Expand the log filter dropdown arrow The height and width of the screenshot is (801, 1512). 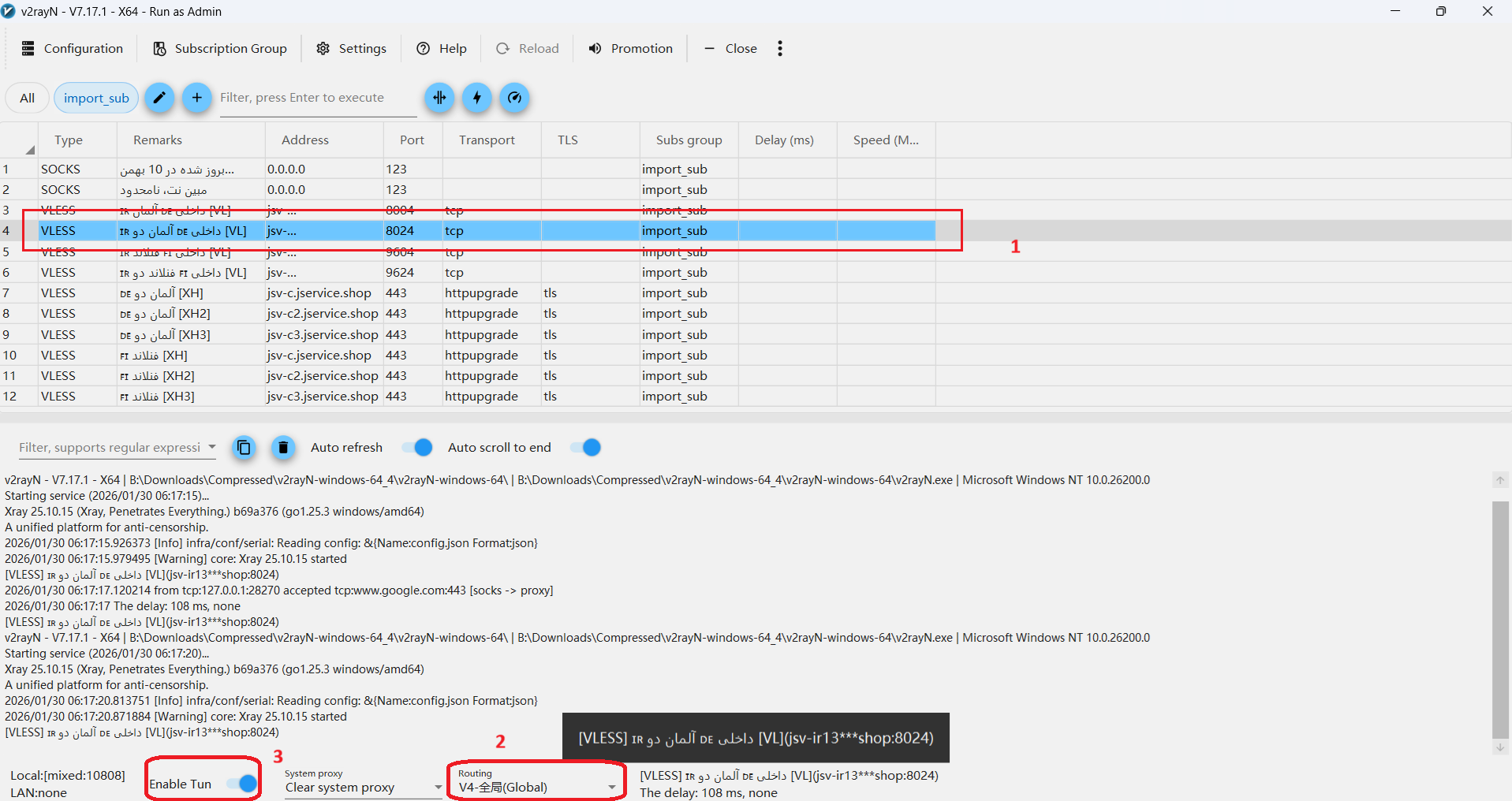[211, 447]
